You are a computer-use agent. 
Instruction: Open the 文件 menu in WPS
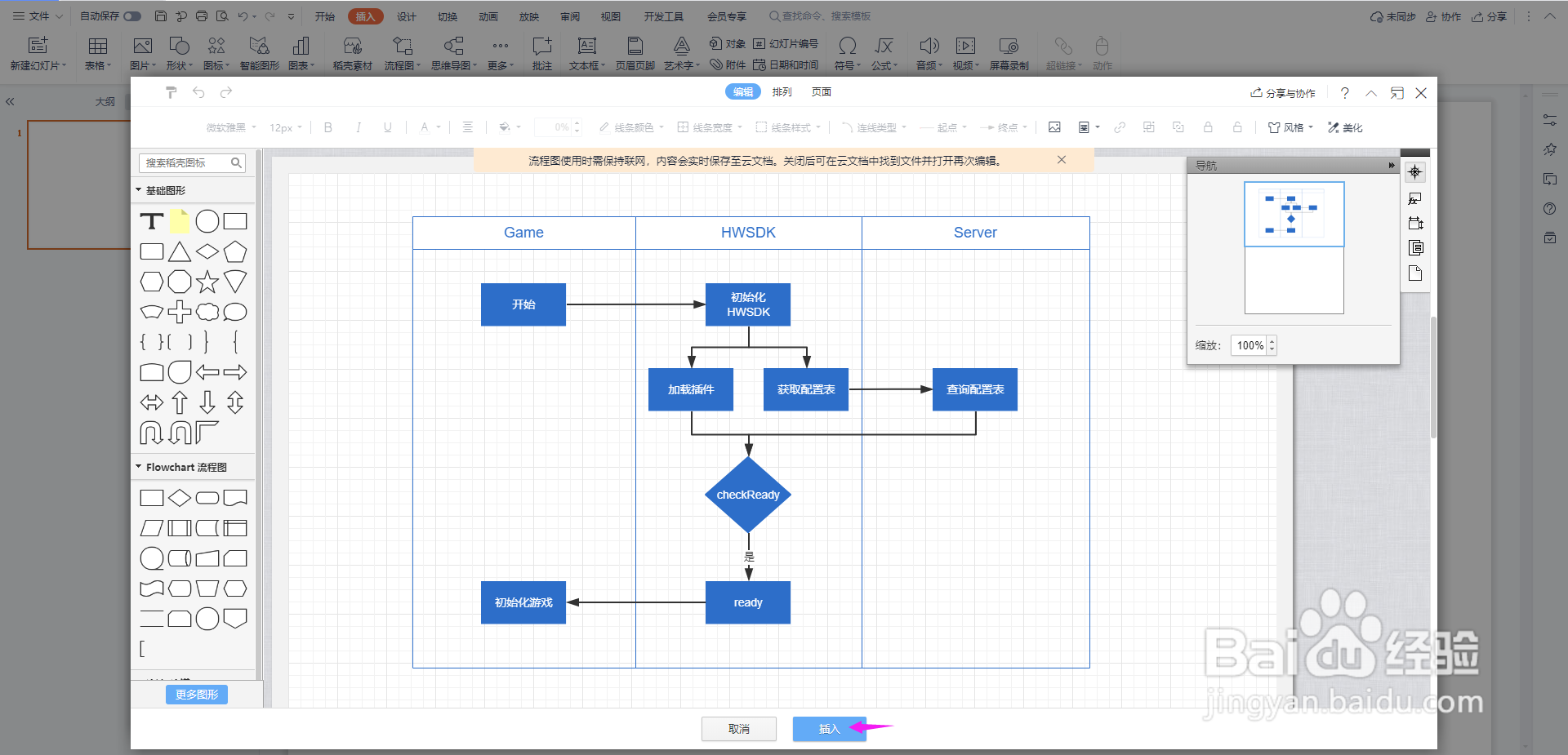(38, 16)
